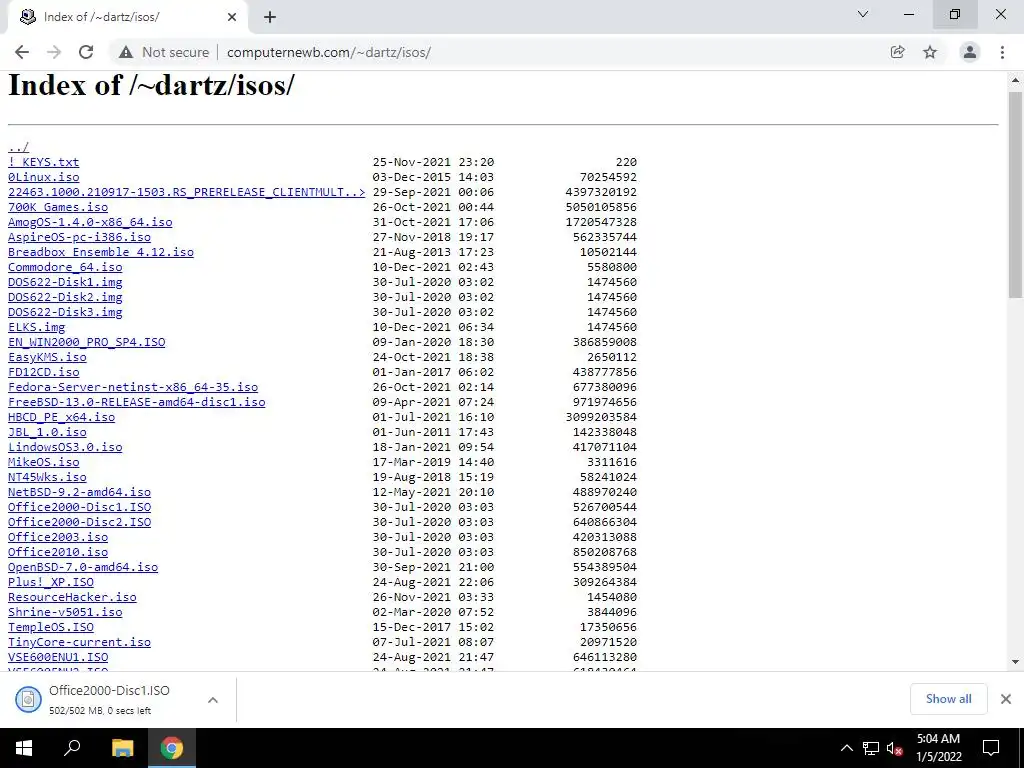
Task: Open FreeBSD-13.0-RELEASE-amd64-disc1.iso link
Action: 136,402
